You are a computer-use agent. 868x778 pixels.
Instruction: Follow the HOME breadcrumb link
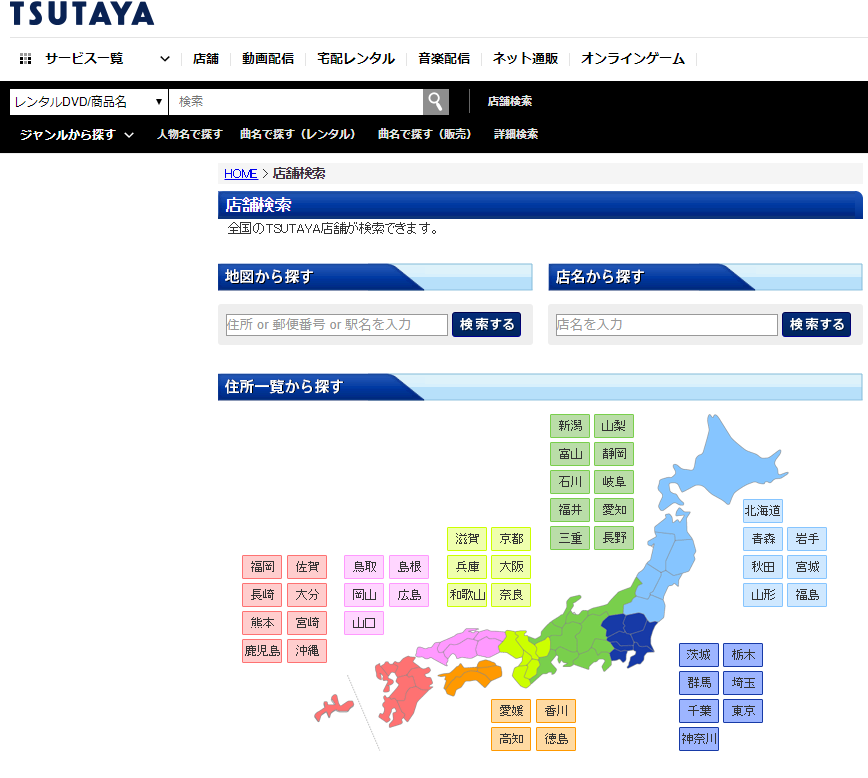(240, 174)
